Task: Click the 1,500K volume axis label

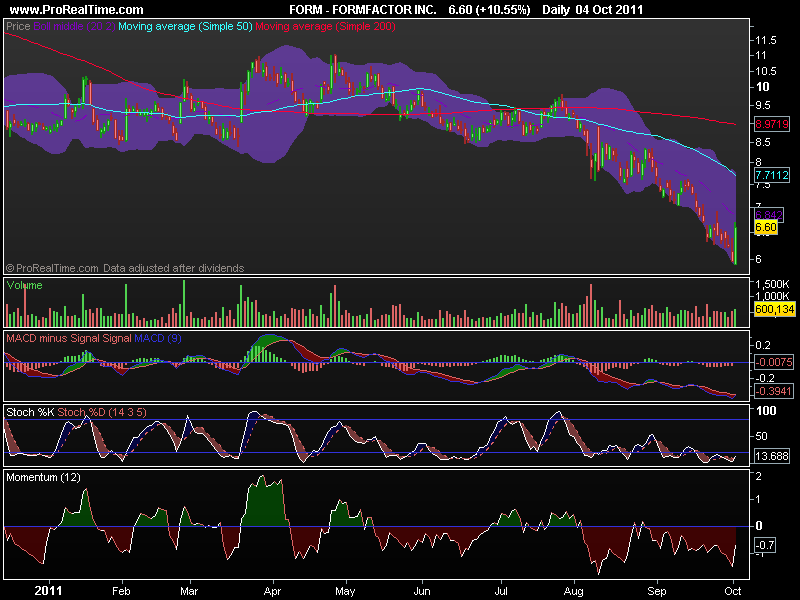Action: [x=772, y=284]
